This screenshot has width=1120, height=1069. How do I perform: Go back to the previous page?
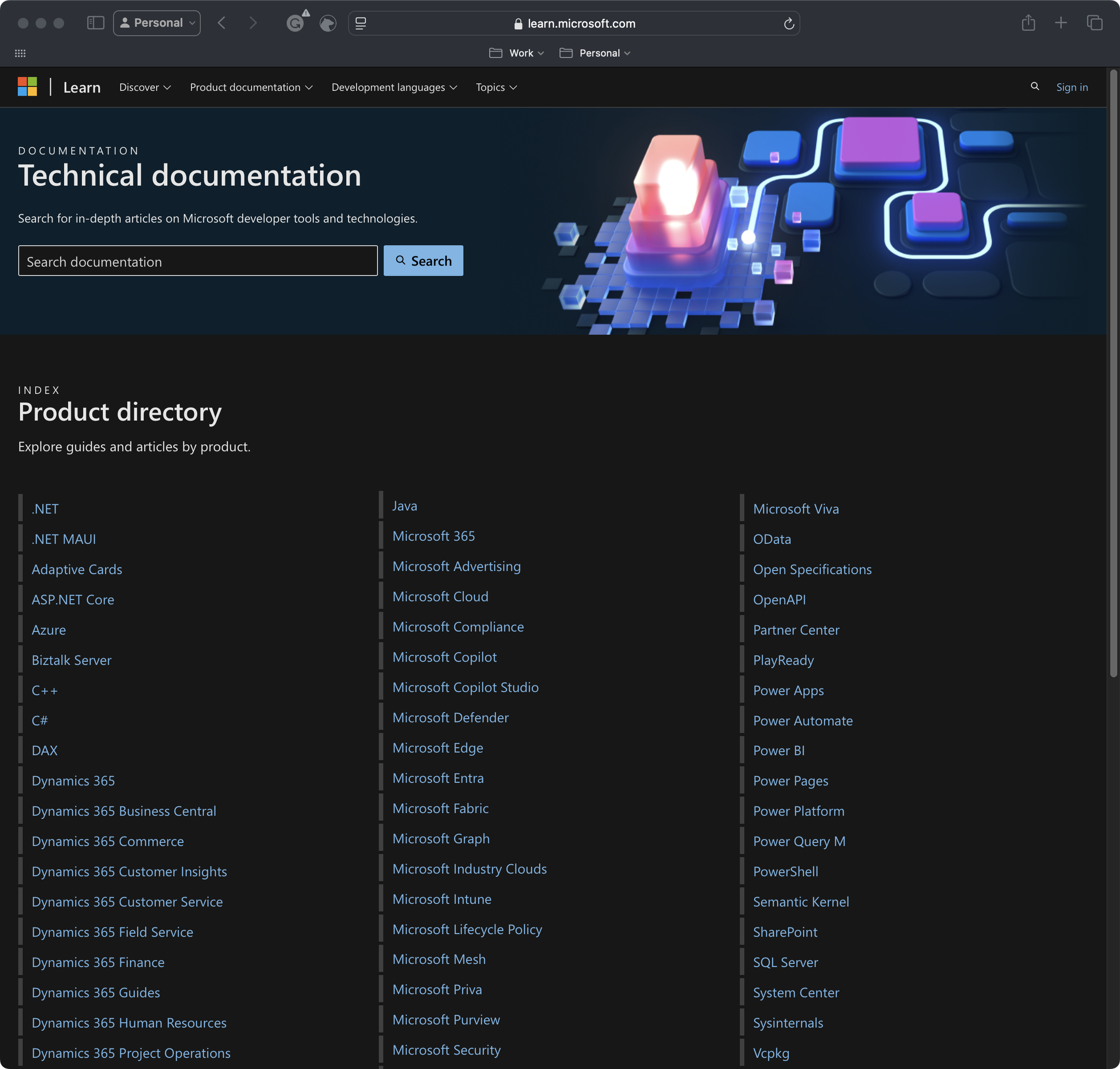(222, 23)
